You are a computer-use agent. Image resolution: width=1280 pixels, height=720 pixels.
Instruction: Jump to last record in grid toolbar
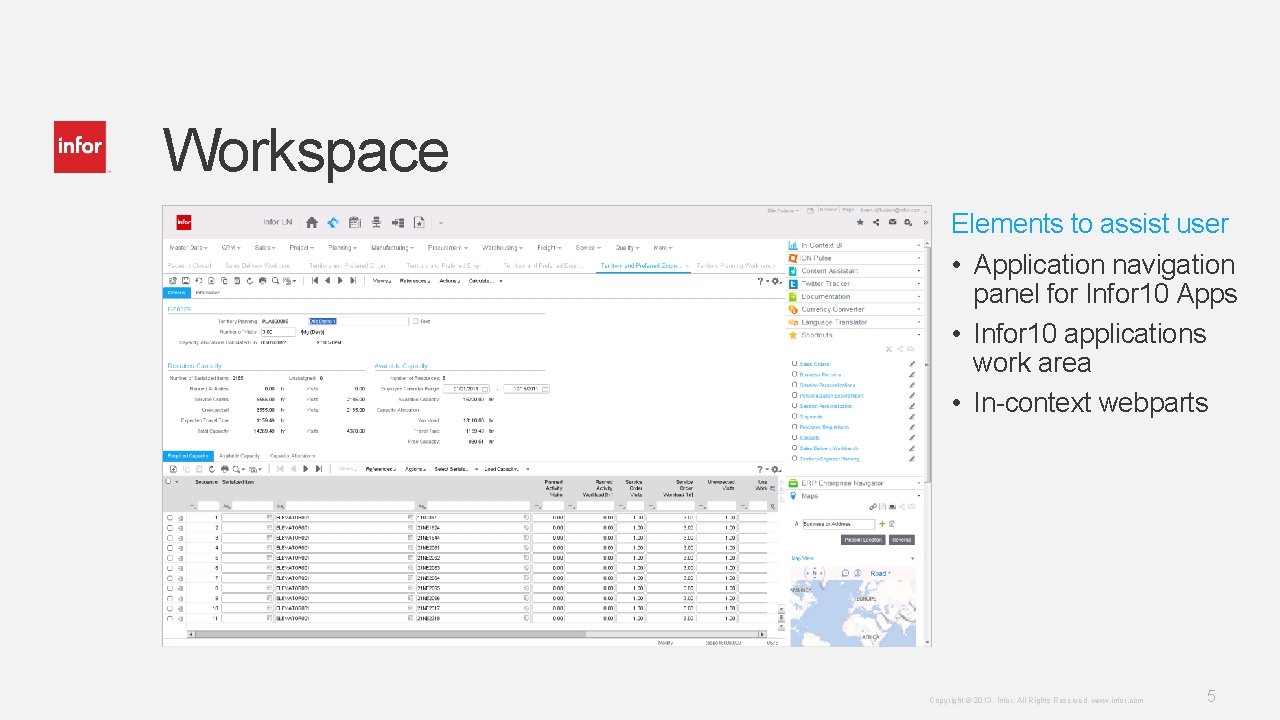click(318, 469)
